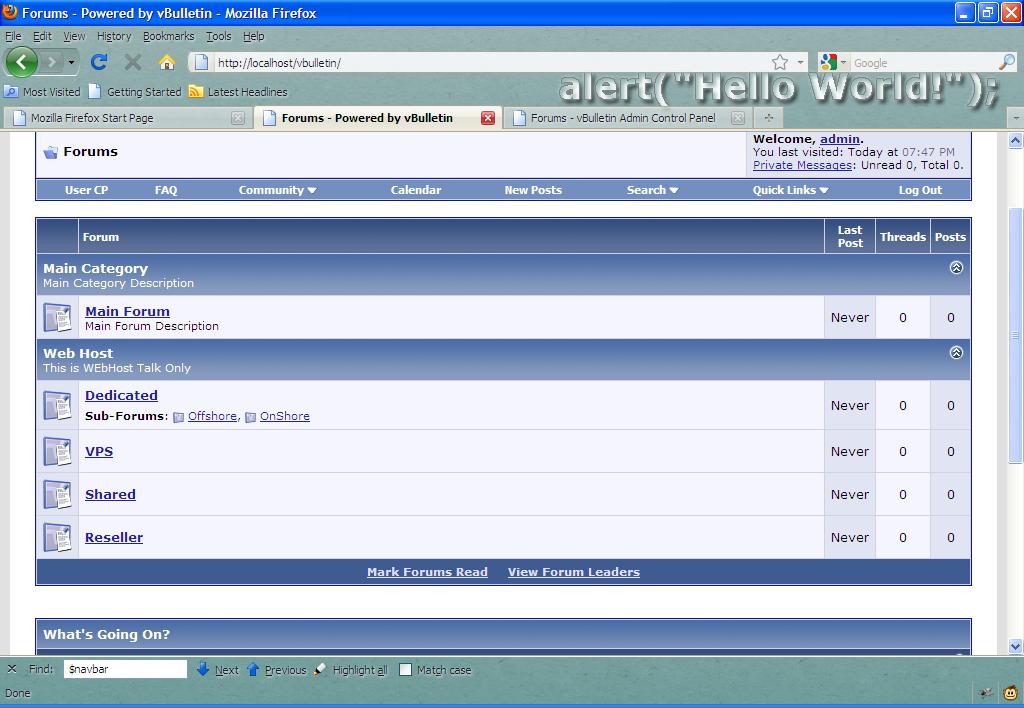
Task: Open the History menu
Action: click(x=114, y=36)
